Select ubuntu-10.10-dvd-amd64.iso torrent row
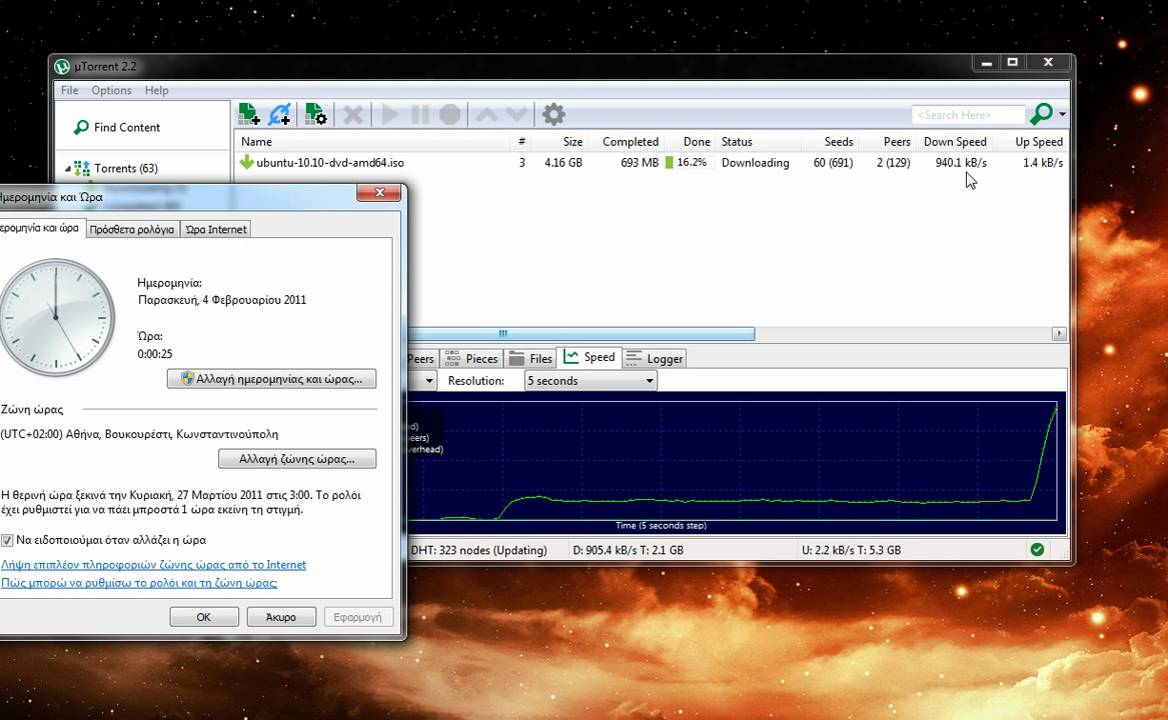 click(651, 162)
